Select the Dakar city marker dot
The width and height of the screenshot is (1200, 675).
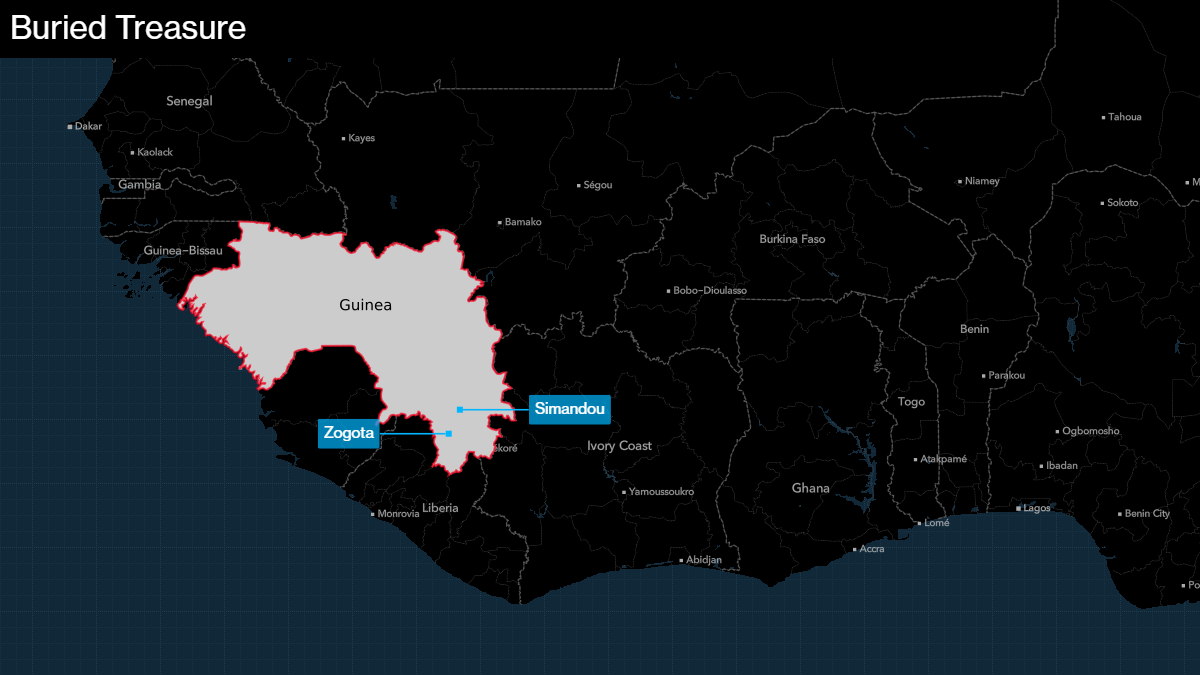[x=70, y=127]
